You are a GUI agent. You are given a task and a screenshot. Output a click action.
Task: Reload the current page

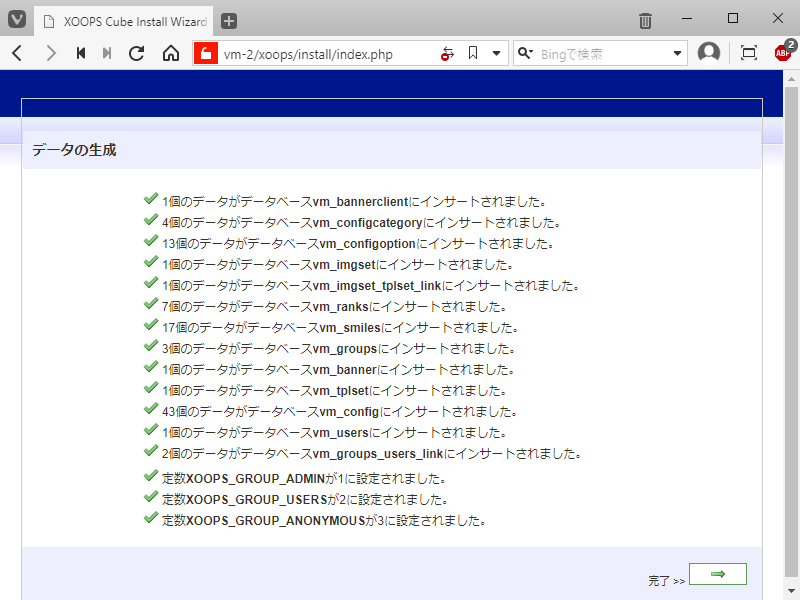point(137,53)
